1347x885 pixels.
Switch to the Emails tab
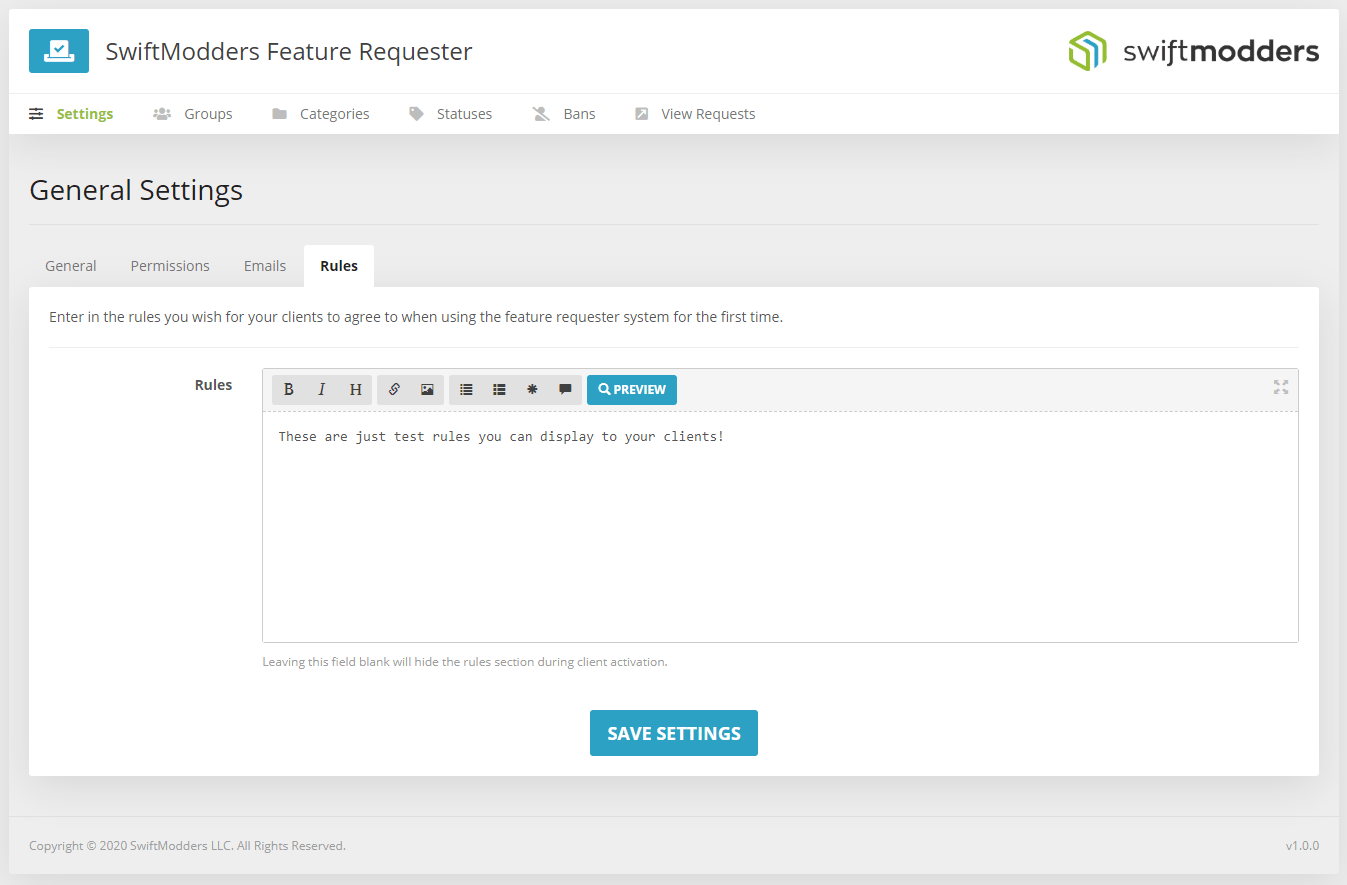[265, 266]
